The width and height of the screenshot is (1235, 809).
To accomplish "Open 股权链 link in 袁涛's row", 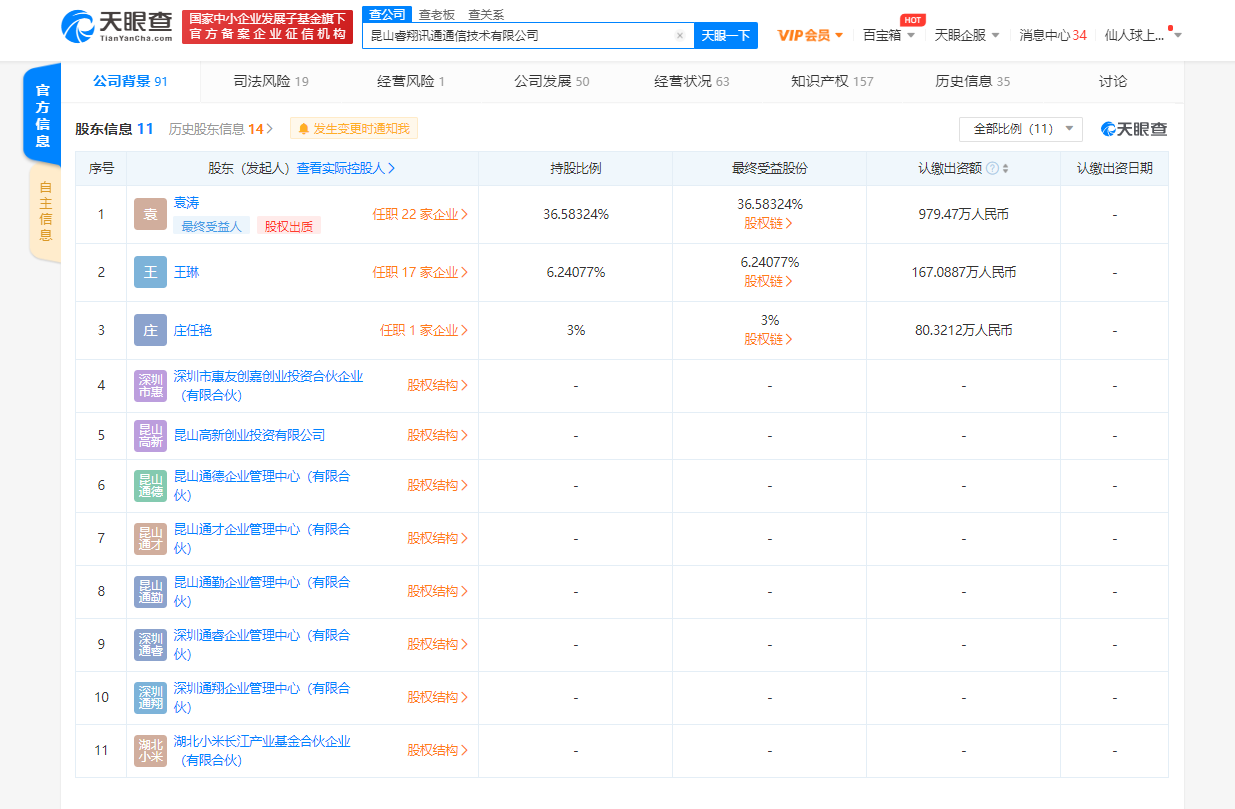I will [769, 224].
